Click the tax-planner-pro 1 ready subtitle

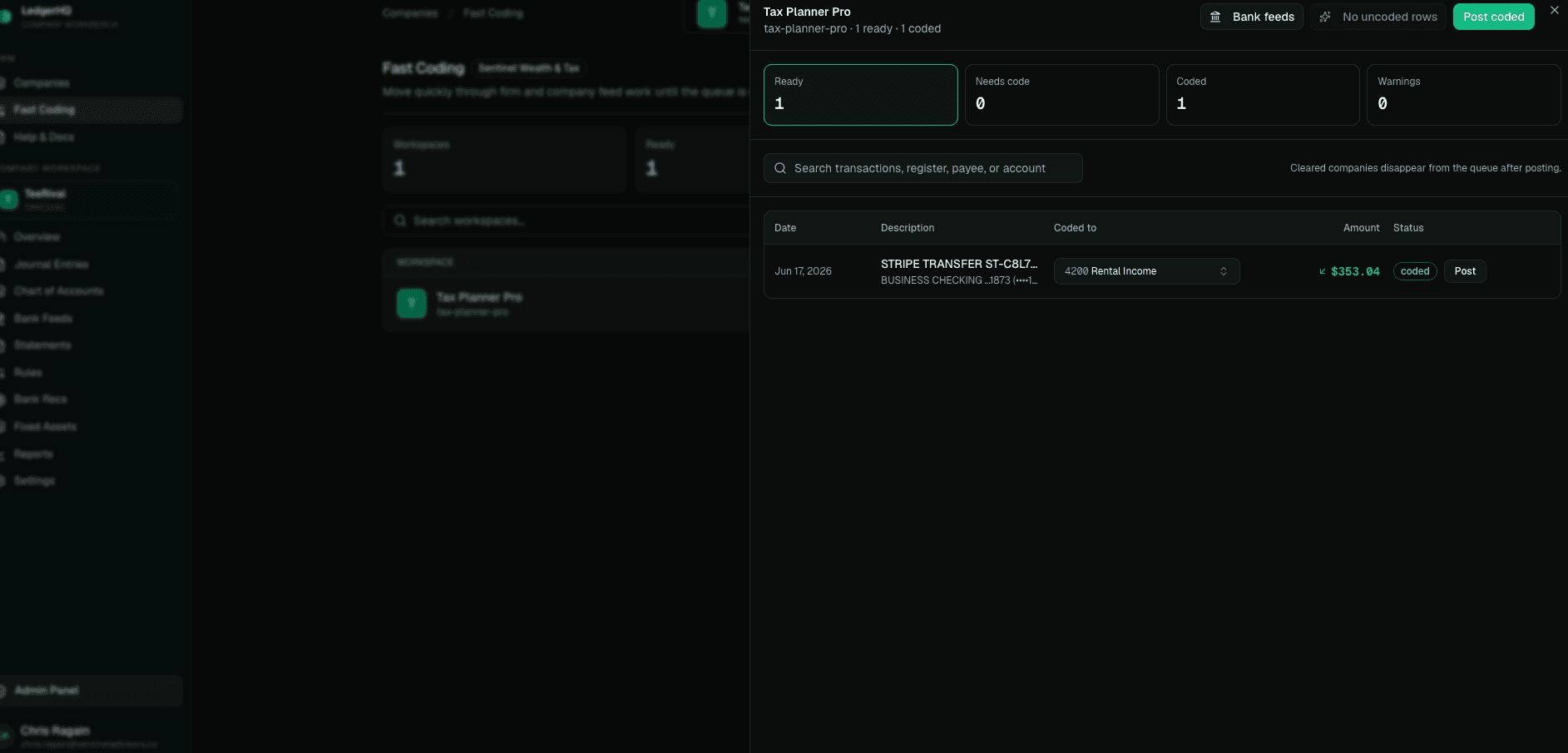pos(852,28)
